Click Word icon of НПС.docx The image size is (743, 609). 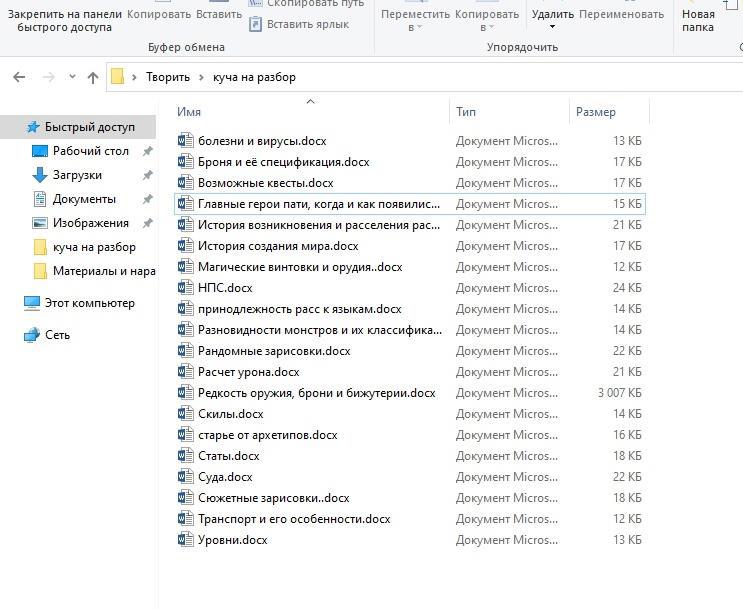coord(185,288)
